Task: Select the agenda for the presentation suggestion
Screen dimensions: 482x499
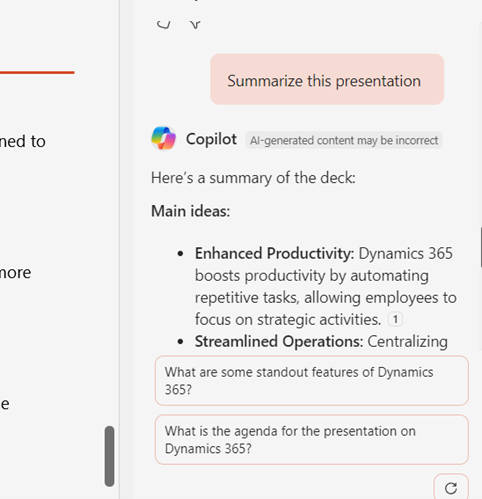Action: [x=312, y=440]
